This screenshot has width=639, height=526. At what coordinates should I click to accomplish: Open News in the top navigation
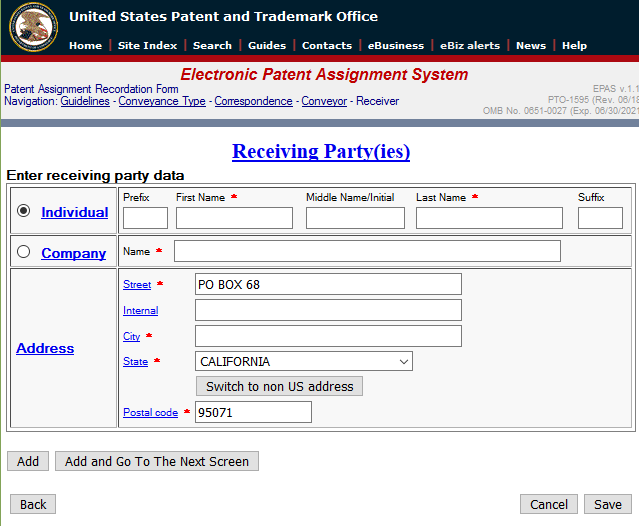pos(531,46)
